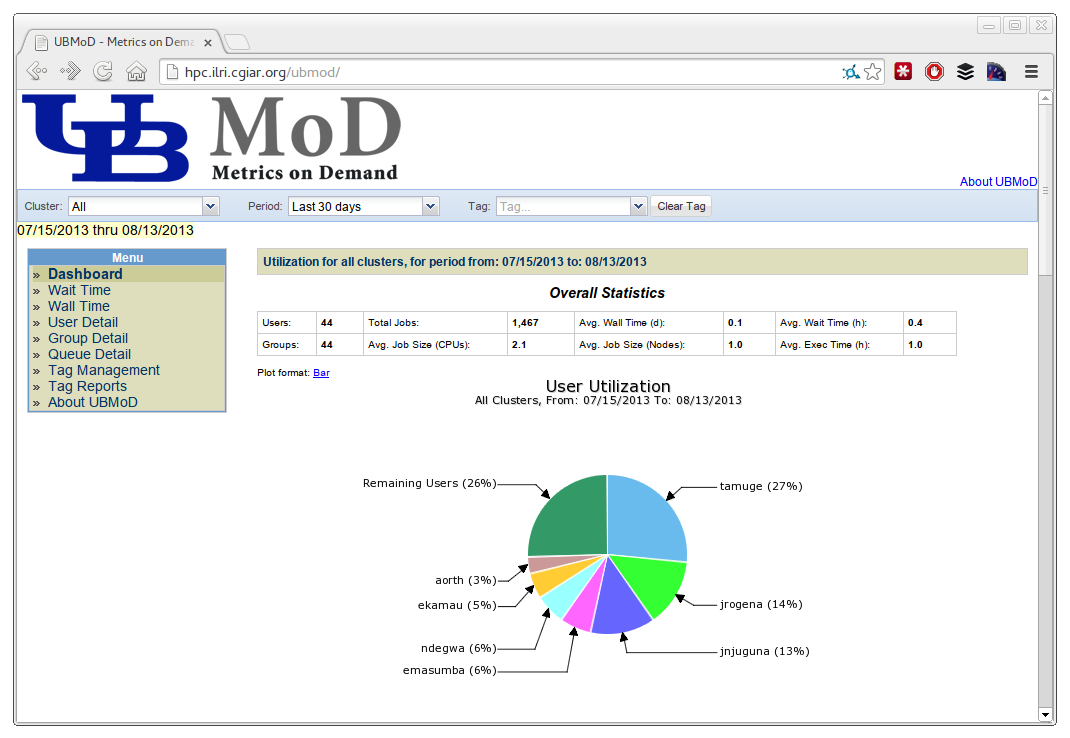Open About UBMoD link at top right
Image resolution: width=1070 pixels, height=738 pixels.
click(998, 182)
